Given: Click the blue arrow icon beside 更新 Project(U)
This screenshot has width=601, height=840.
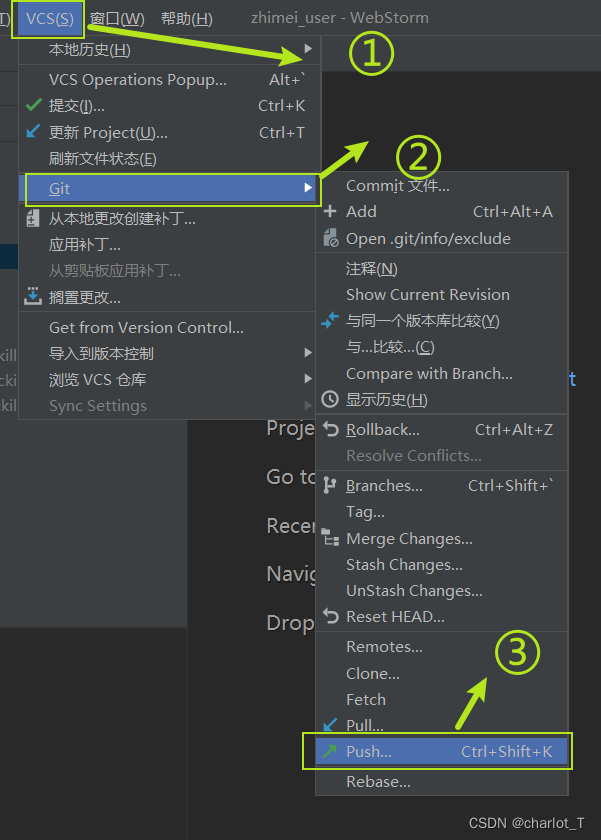Looking at the screenshot, I should click(x=33, y=132).
